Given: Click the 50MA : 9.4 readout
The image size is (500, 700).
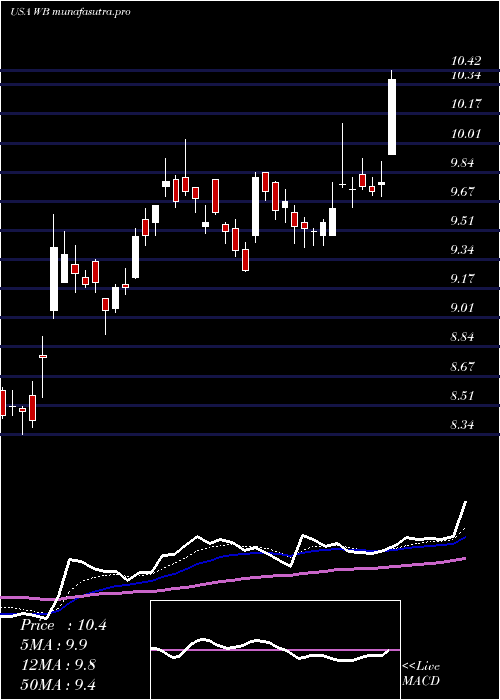Looking at the screenshot, I should [x=57, y=685].
